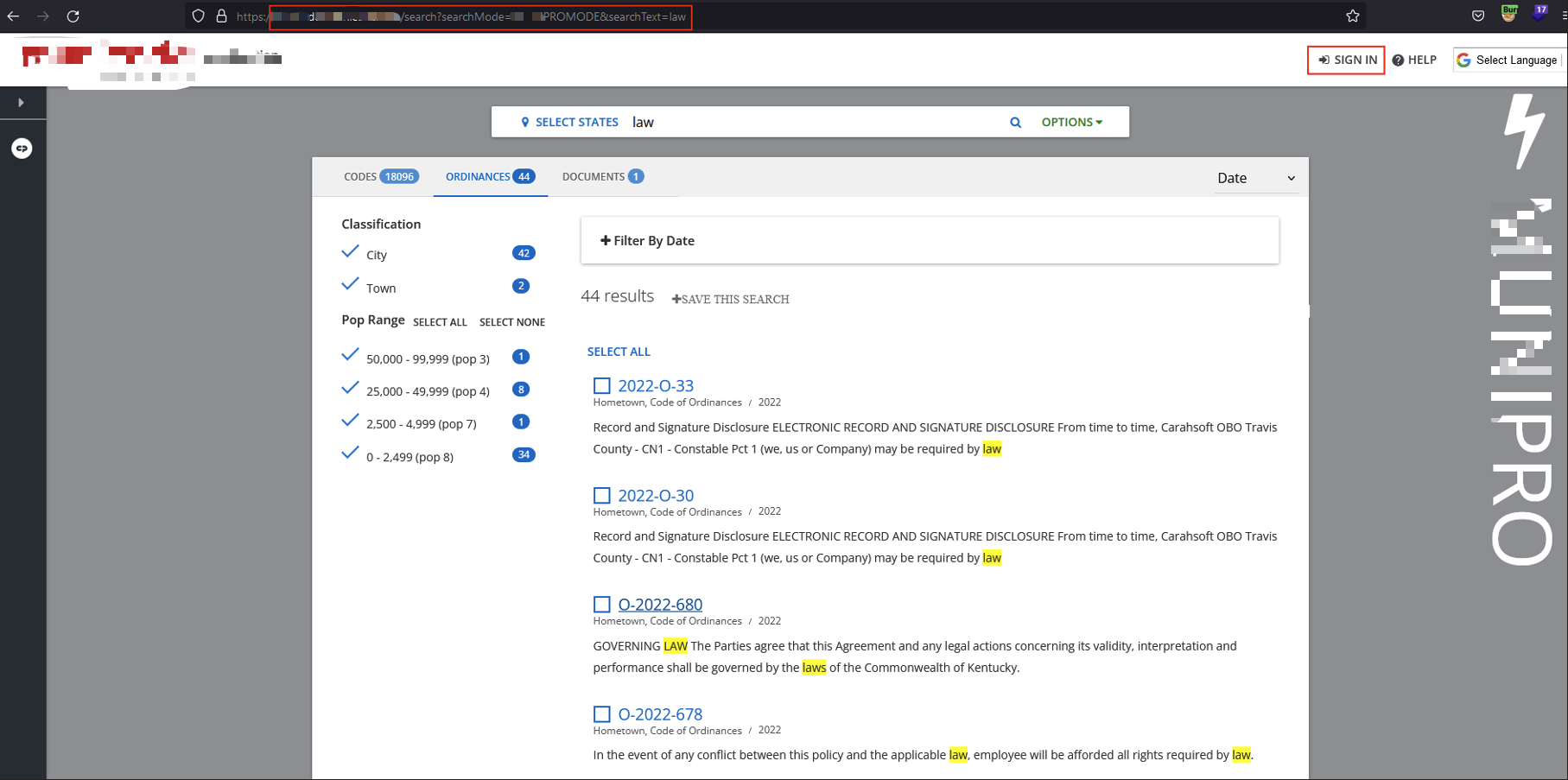Open the Date sort dropdown
The image size is (1568, 780).
pyautogui.click(x=1255, y=178)
